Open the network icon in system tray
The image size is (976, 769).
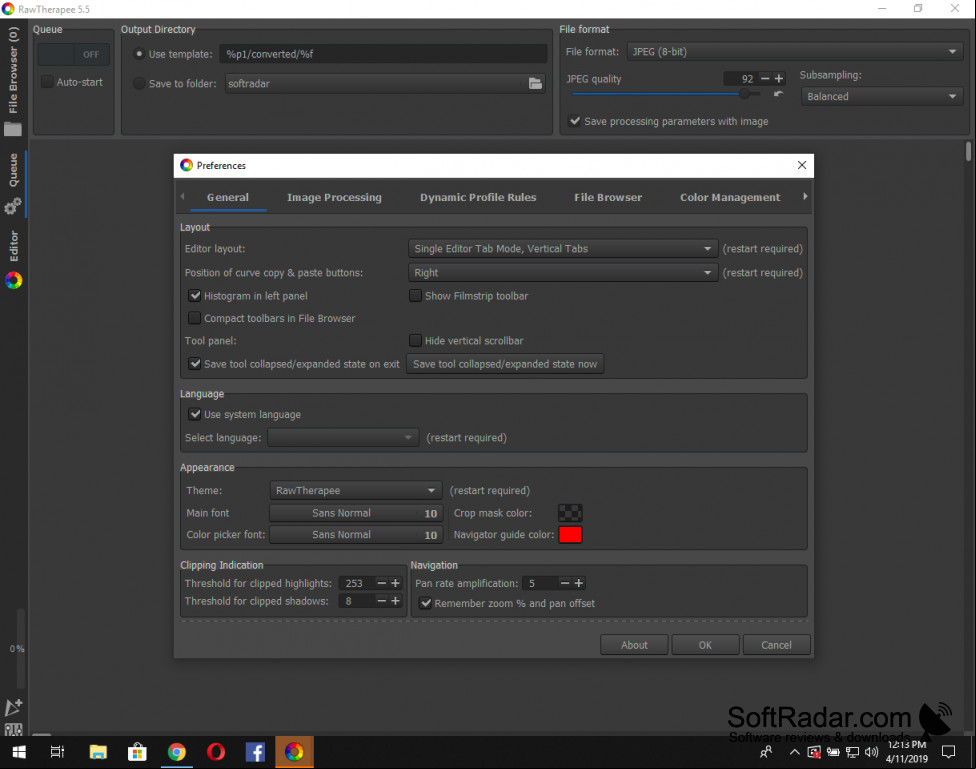[x=852, y=752]
